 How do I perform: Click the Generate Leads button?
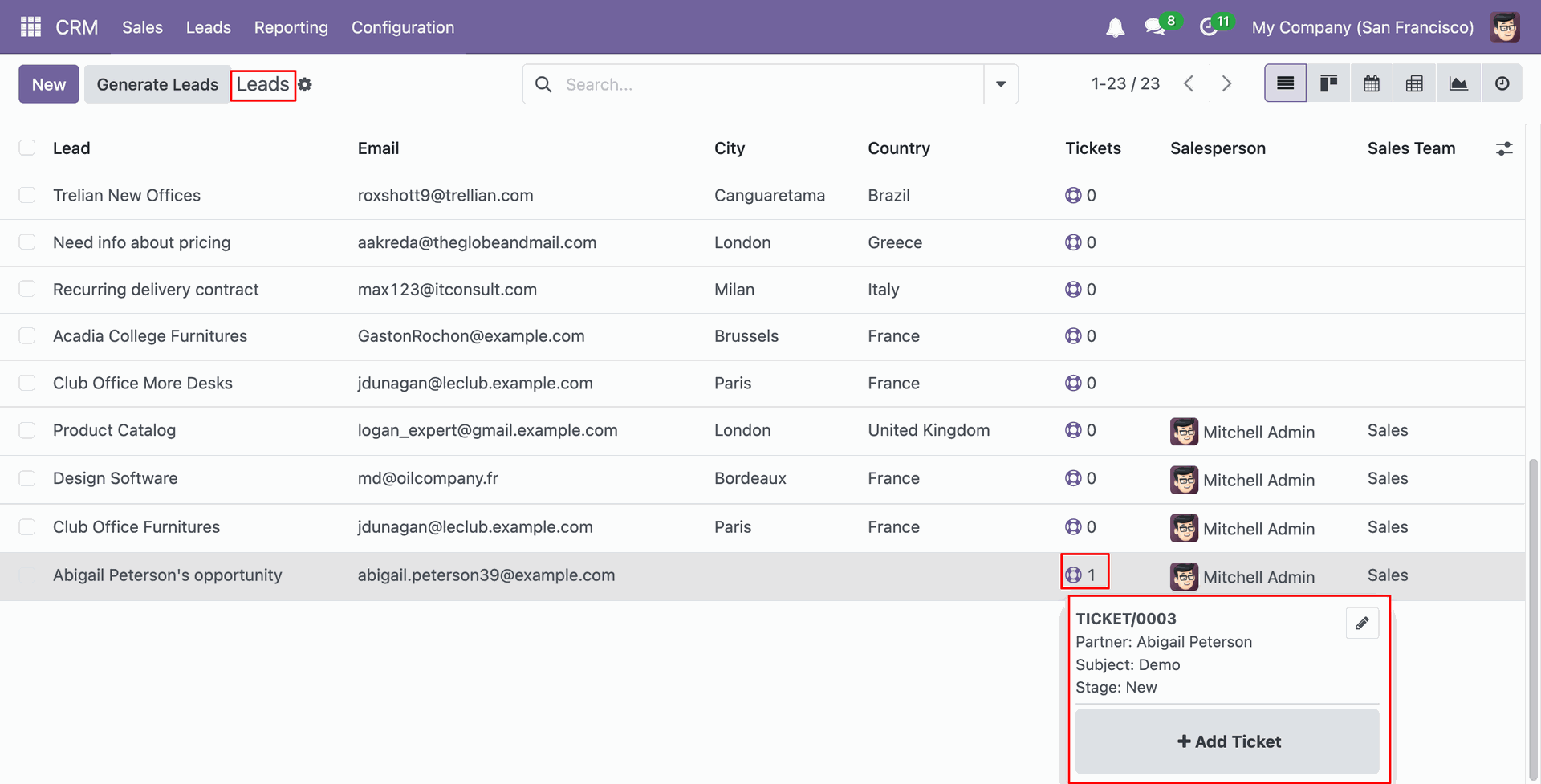[157, 84]
